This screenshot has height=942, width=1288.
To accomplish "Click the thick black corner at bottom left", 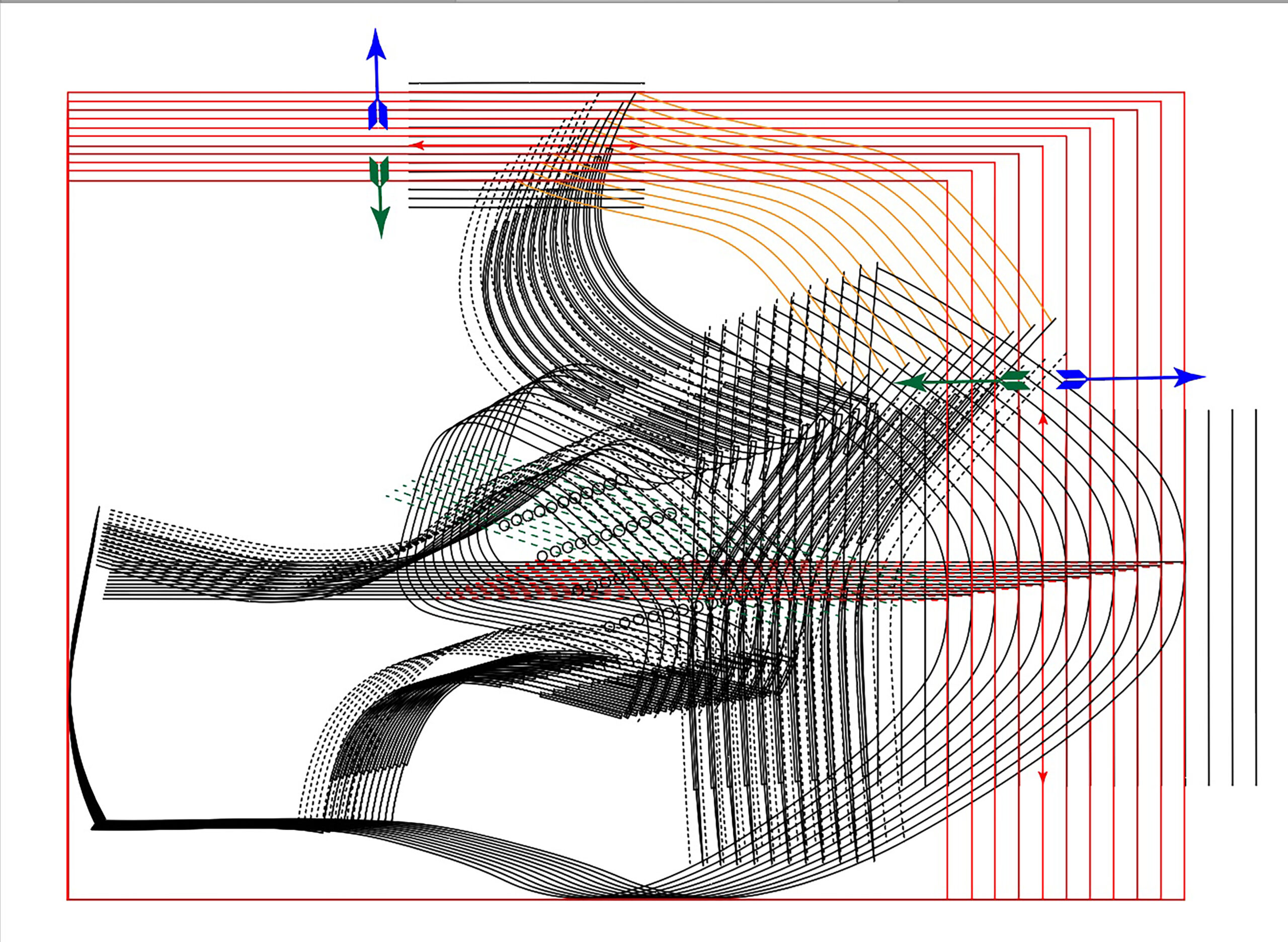I will 98,825.
